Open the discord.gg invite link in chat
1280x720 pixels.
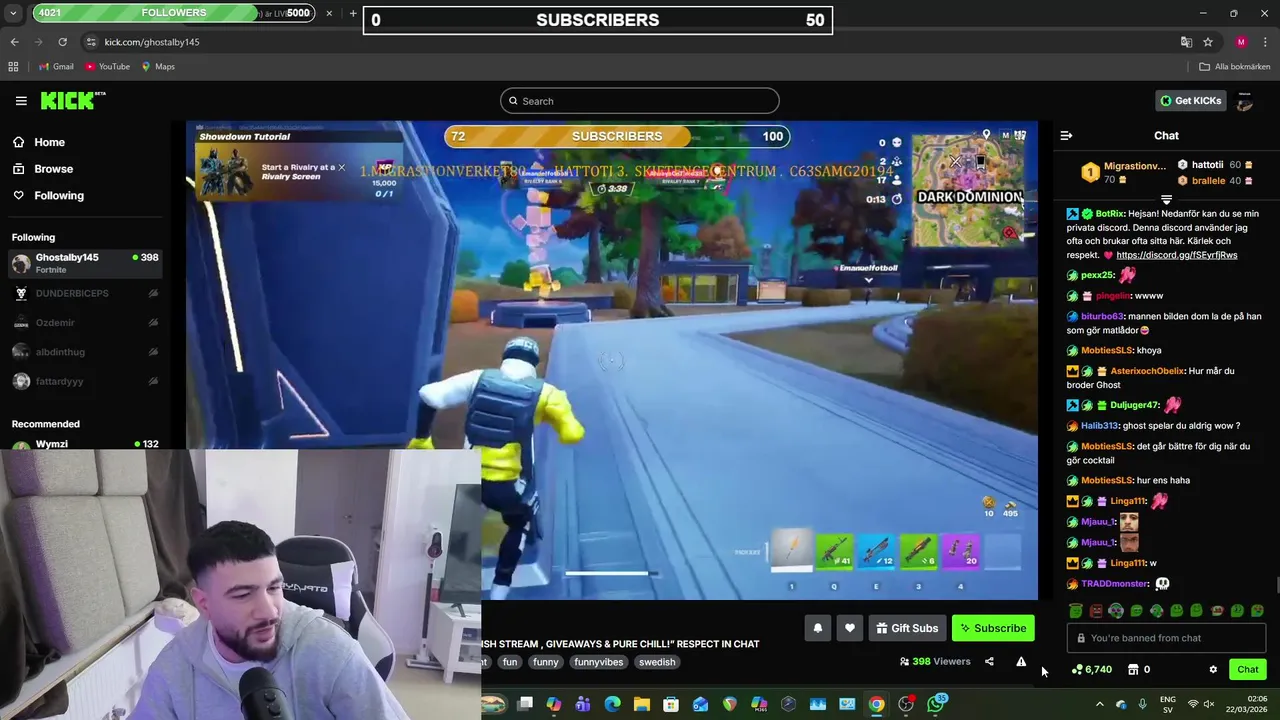1176,255
